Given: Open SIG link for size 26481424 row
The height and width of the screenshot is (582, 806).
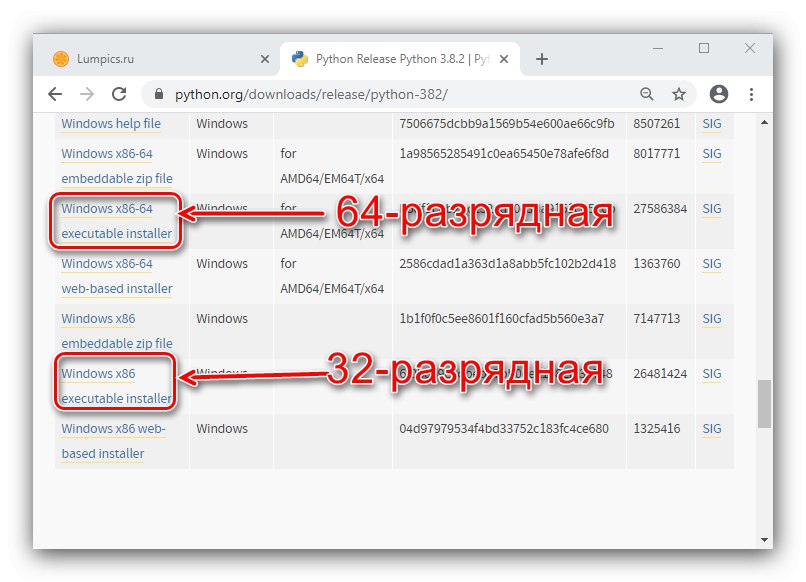Looking at the screenshot, I should (x=712, y=374).
